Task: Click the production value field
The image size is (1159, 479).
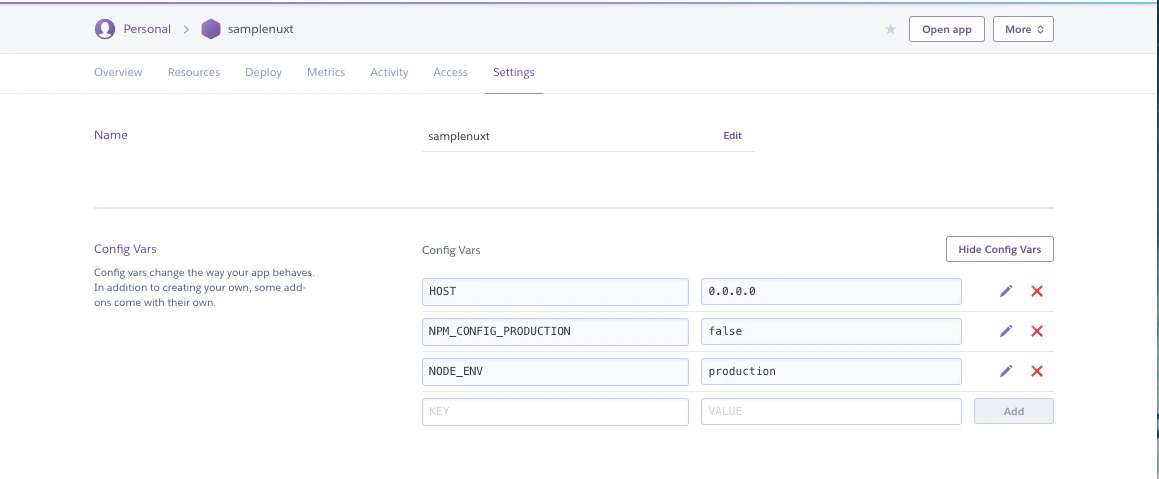Action: (x=832, y=371)
